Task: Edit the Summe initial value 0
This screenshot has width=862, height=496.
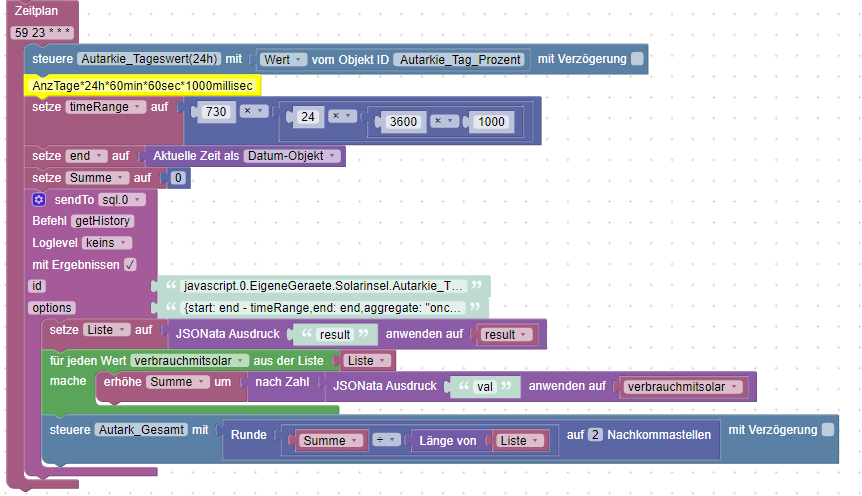Action: pyautogui.click(x=178, y=178)
